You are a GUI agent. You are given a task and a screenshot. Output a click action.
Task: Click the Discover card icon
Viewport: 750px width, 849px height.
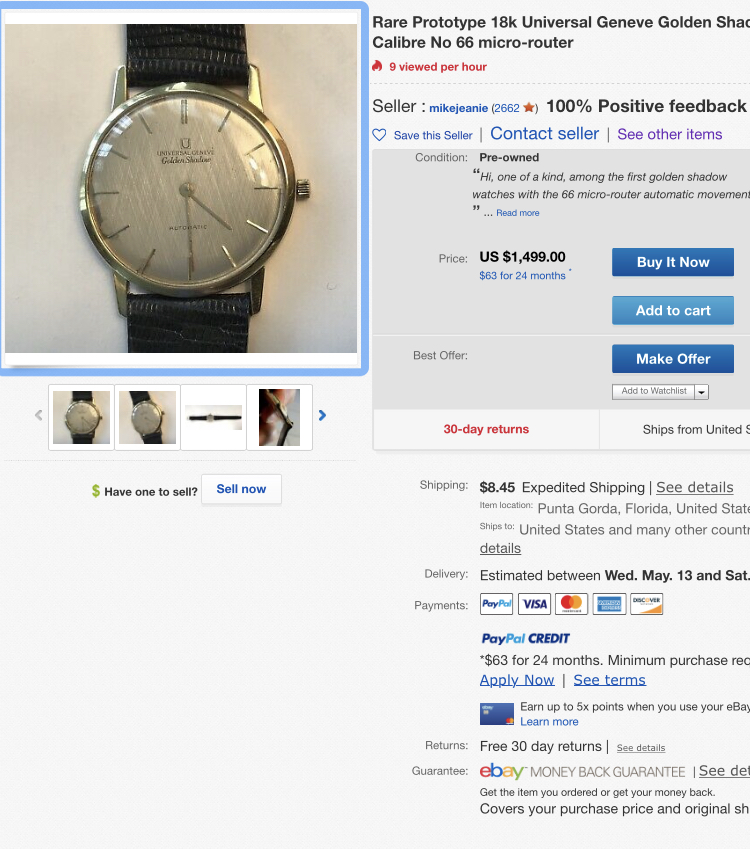coord(647,604)
